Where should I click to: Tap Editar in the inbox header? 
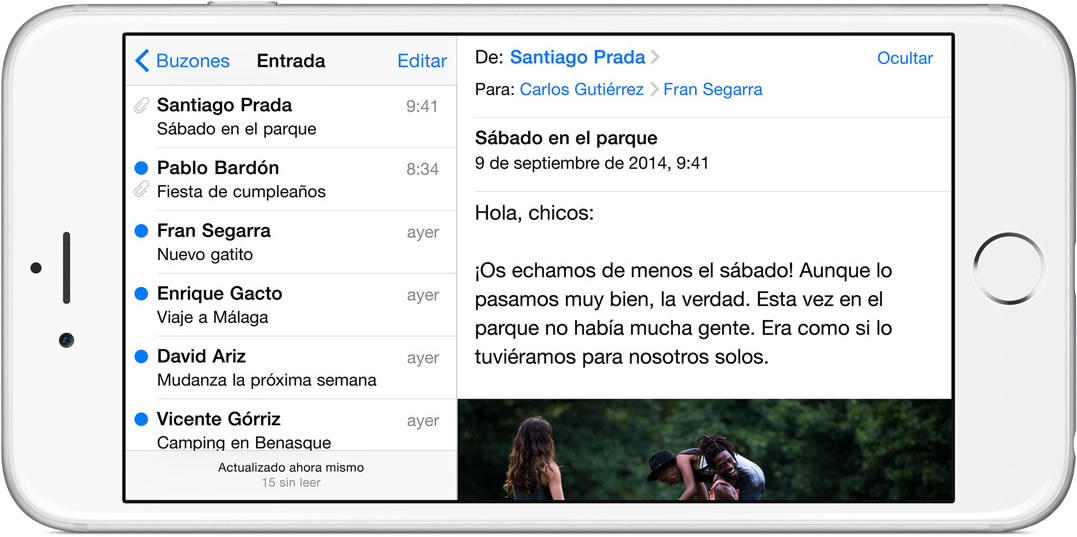click(422, 61)
